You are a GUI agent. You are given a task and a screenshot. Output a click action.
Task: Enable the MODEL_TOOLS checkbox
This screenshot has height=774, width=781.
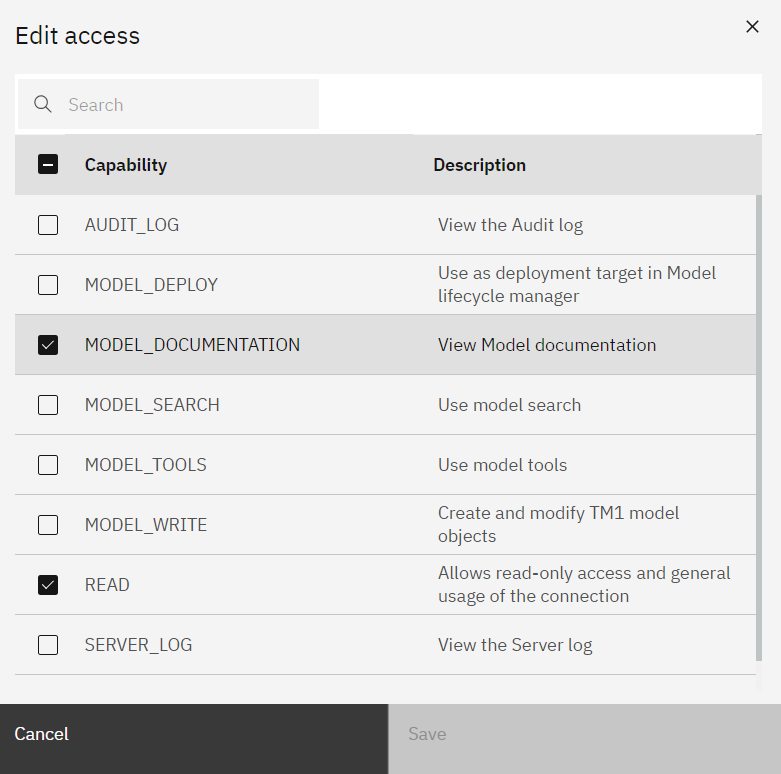tap(48, 465)
